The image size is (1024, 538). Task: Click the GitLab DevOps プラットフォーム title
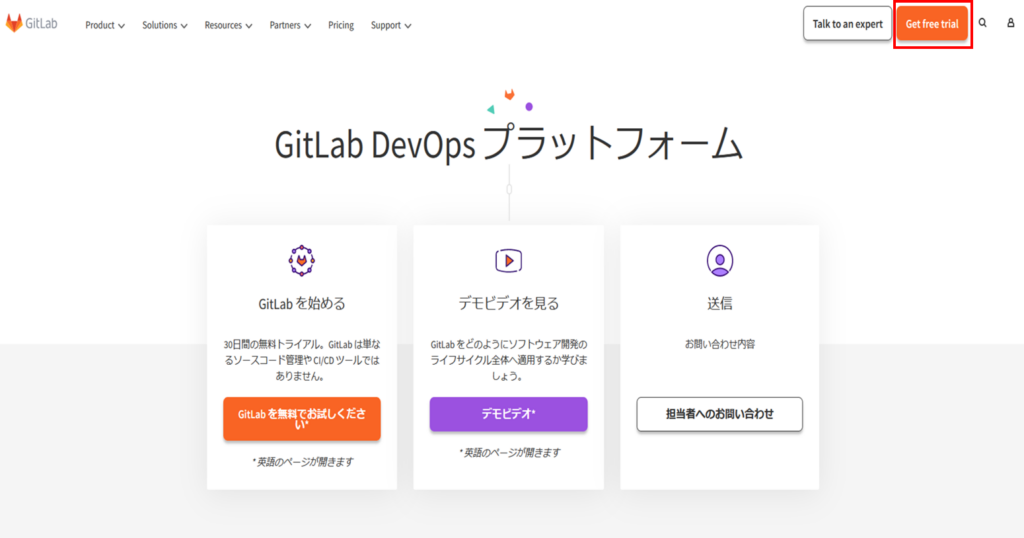tap(509, 144)
